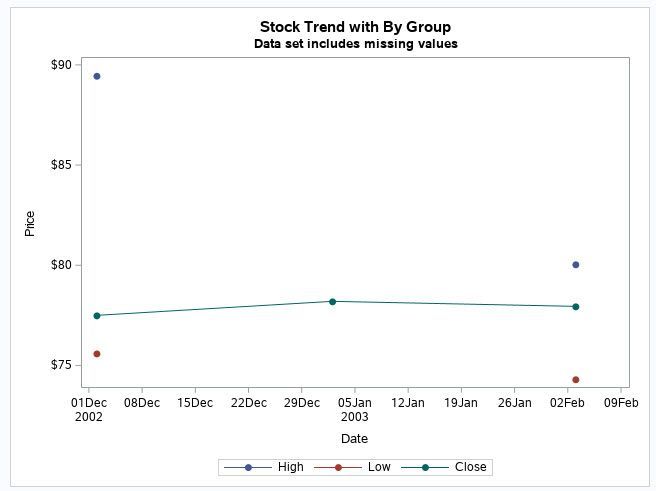Click the red Low point in February
The image size is (656, 491).
point(576,380)
